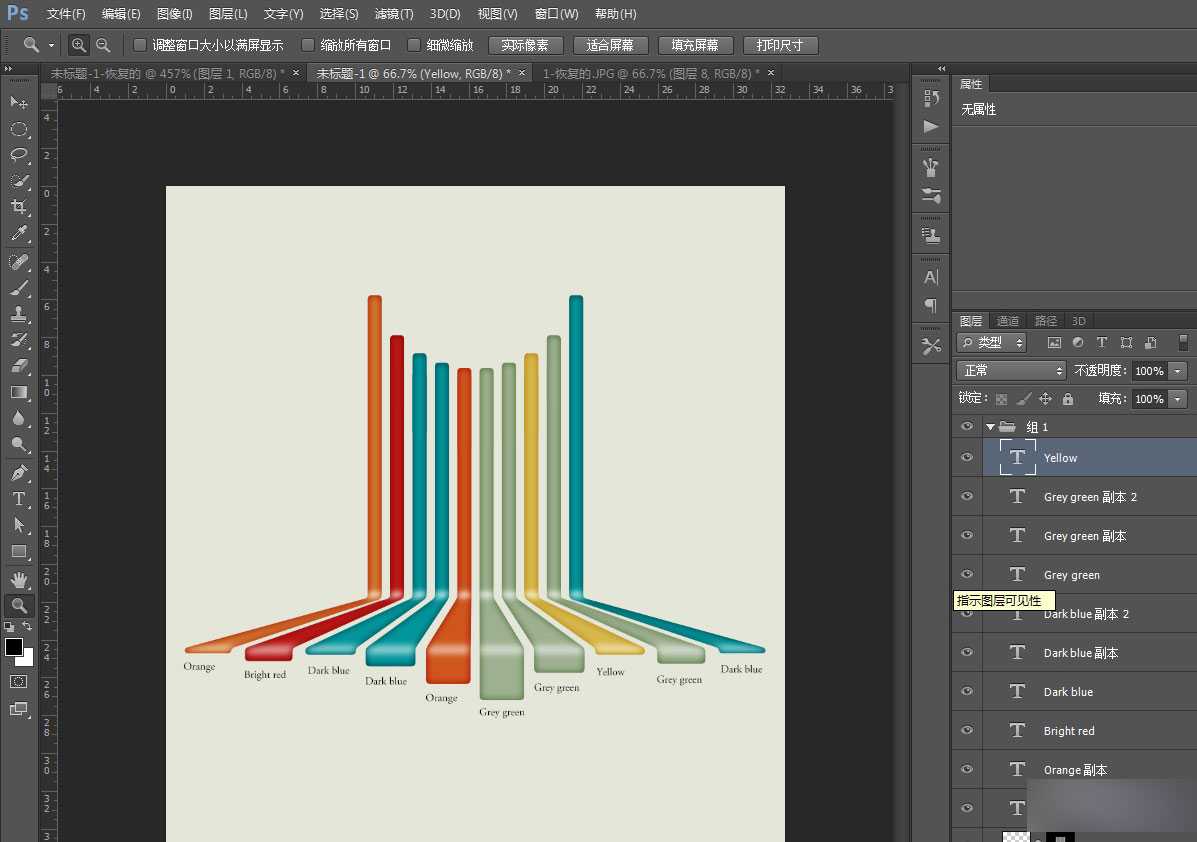
Task: Open the 滤镜(T) menu
Action: click(393, 14)
